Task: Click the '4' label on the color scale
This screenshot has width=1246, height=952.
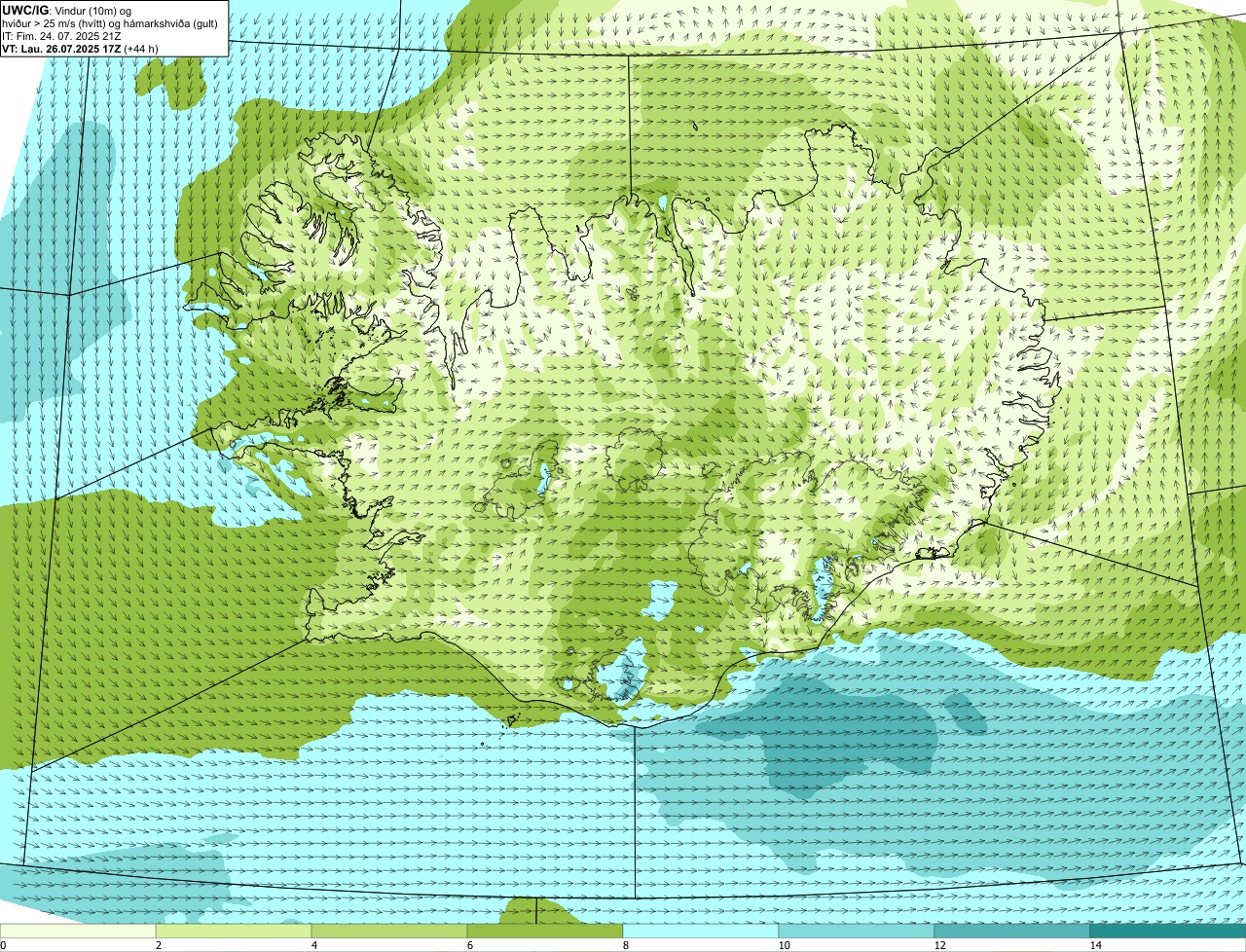Action: [313, 945]
